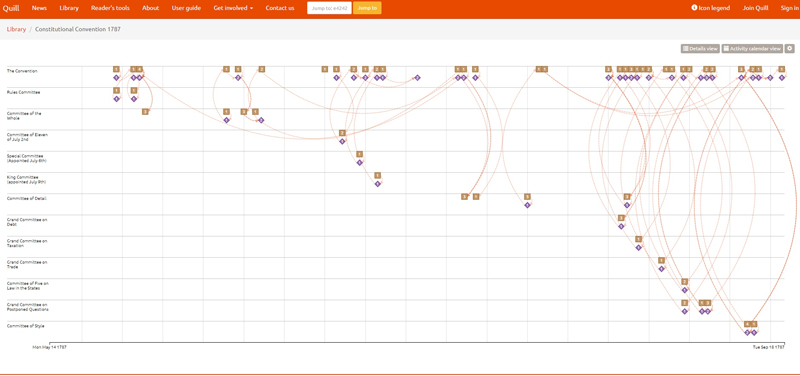Click the Icon legend info icon

(x=694, y=8)
